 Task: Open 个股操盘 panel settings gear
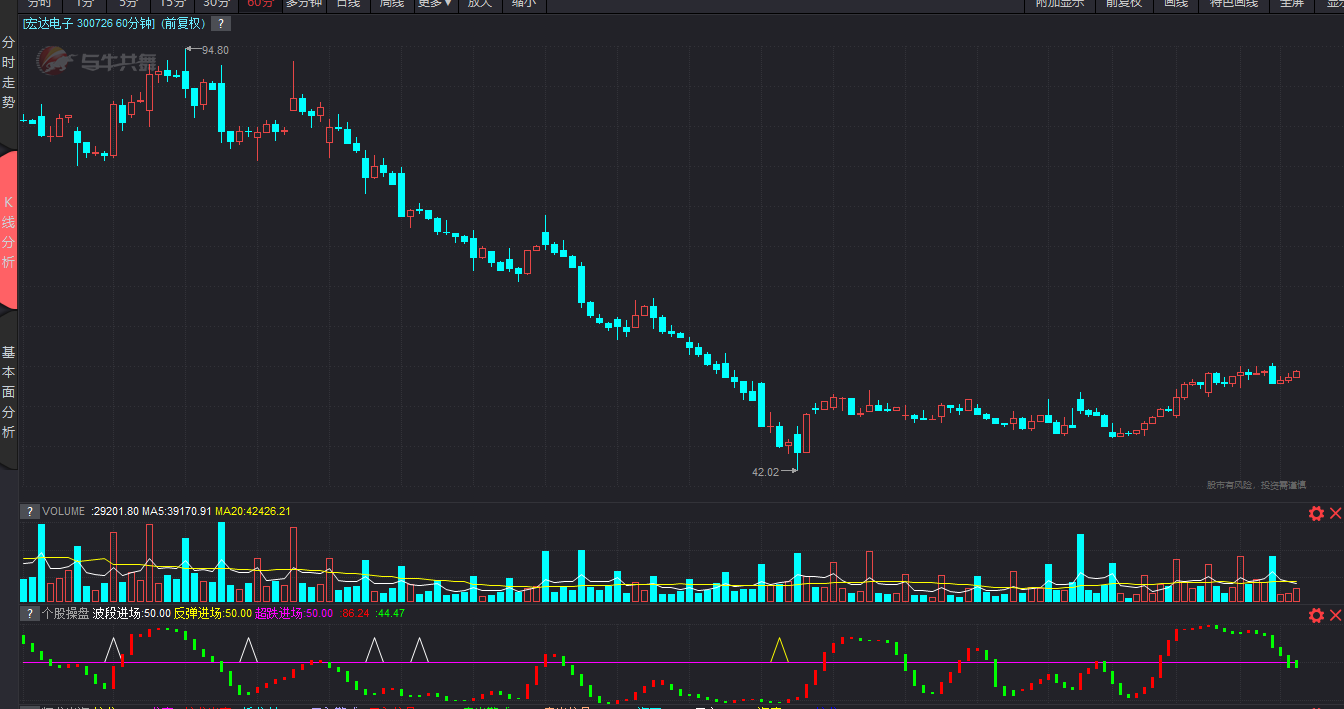coord(1316,615)
